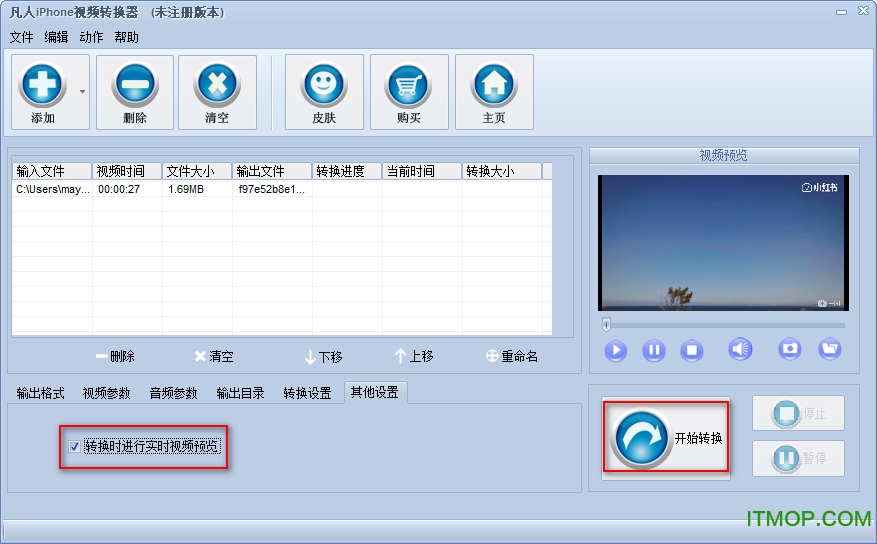Switch to the 视频参数 tab
This screenshot has height=544, width=877.
pos(106,393)
